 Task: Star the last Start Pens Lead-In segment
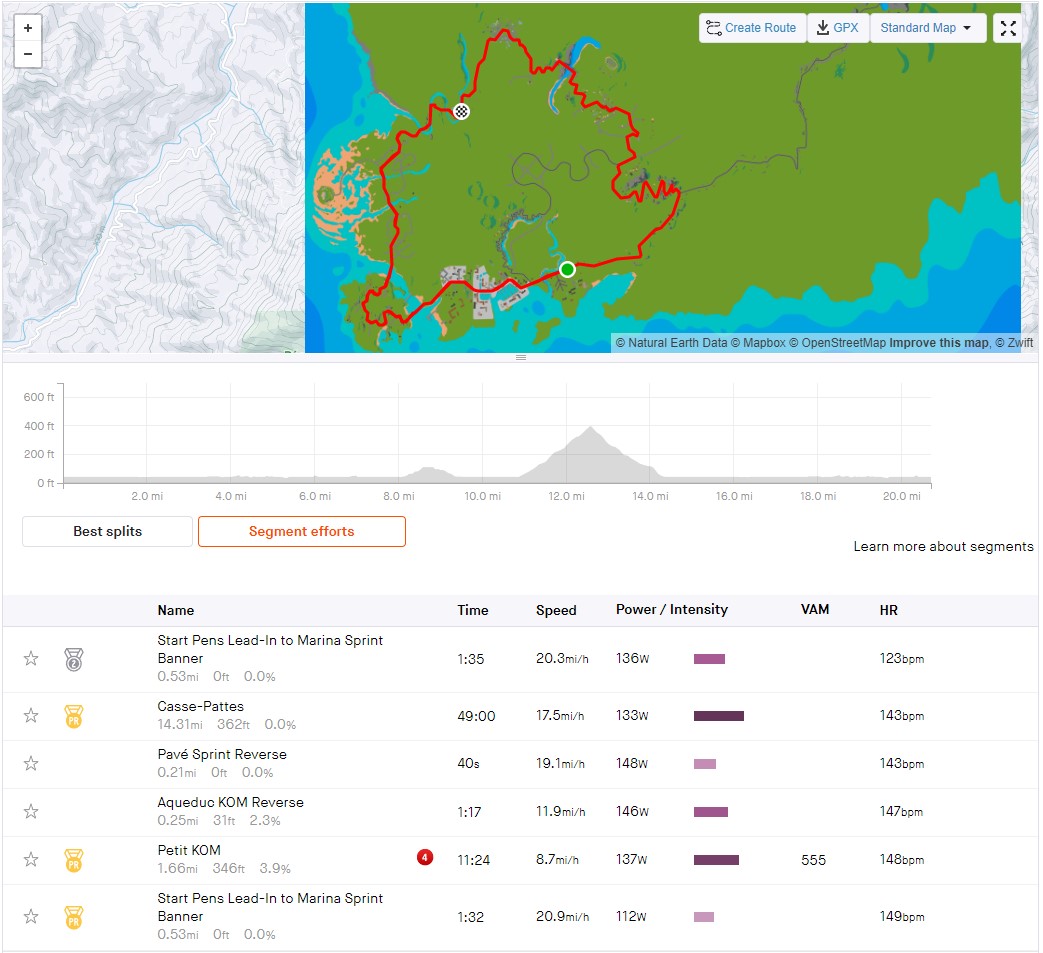[31, 916]
